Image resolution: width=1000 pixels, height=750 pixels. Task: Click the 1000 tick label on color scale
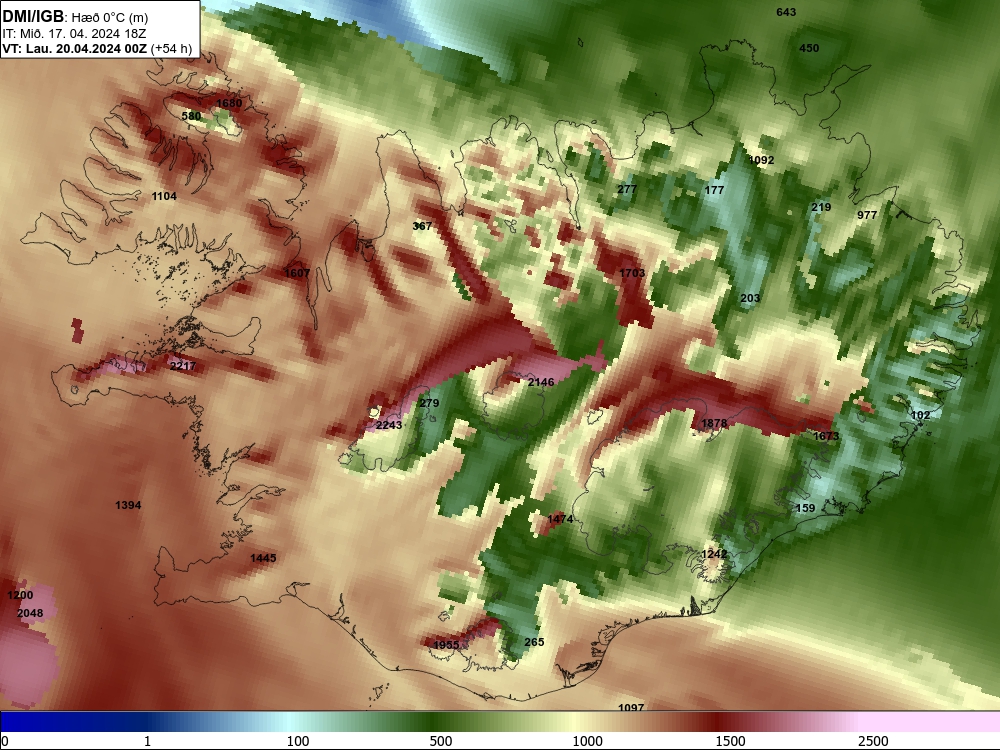click(587, 741)
